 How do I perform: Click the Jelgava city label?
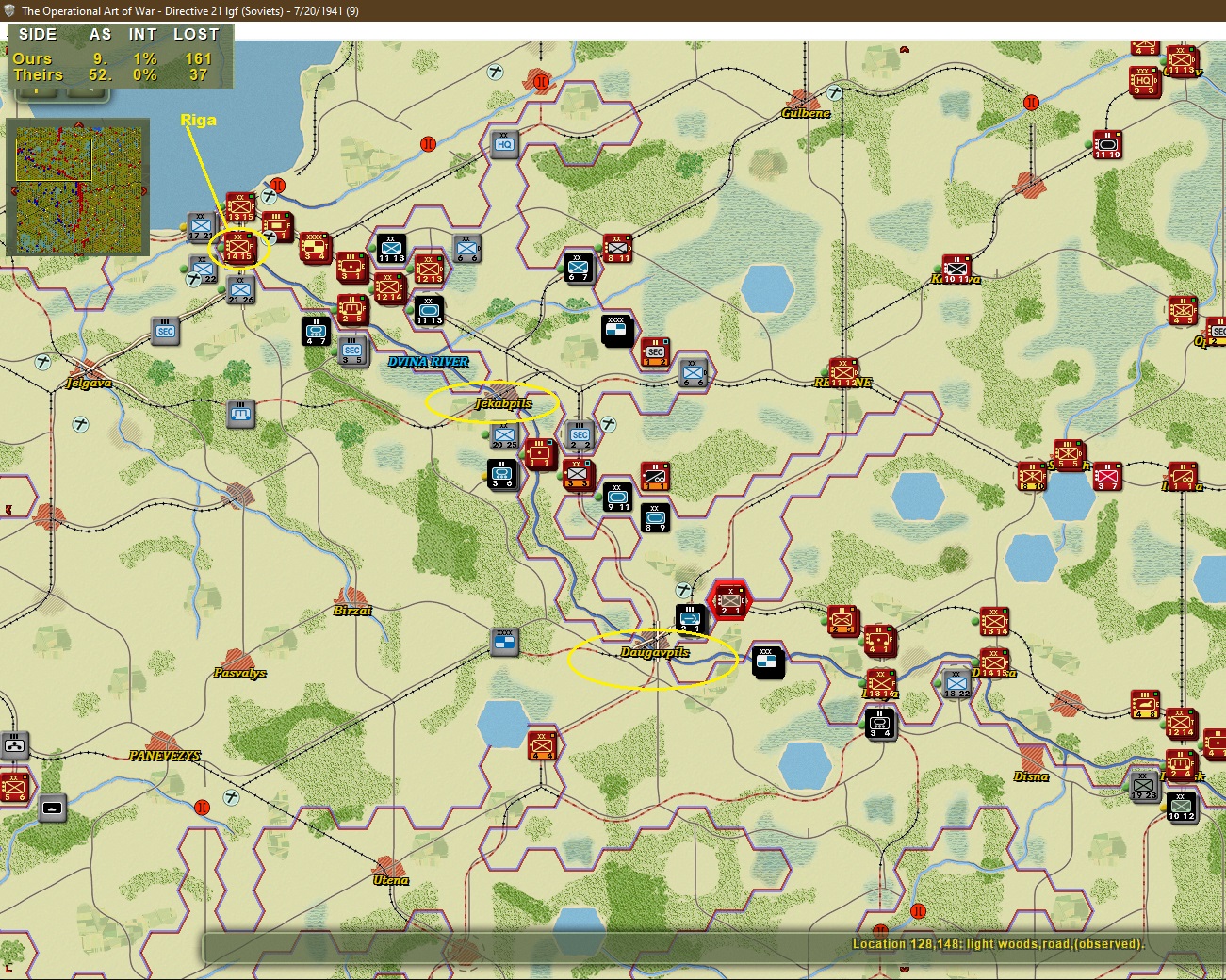[x=89, y=384]
